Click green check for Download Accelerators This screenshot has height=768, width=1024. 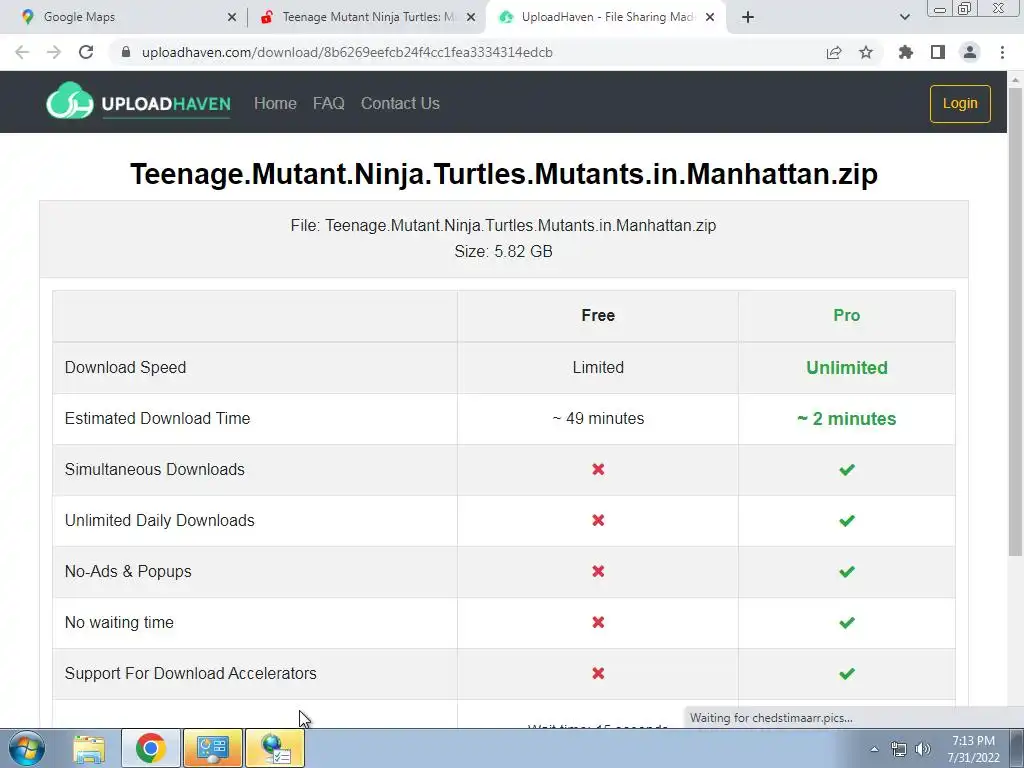pos(846,673)
